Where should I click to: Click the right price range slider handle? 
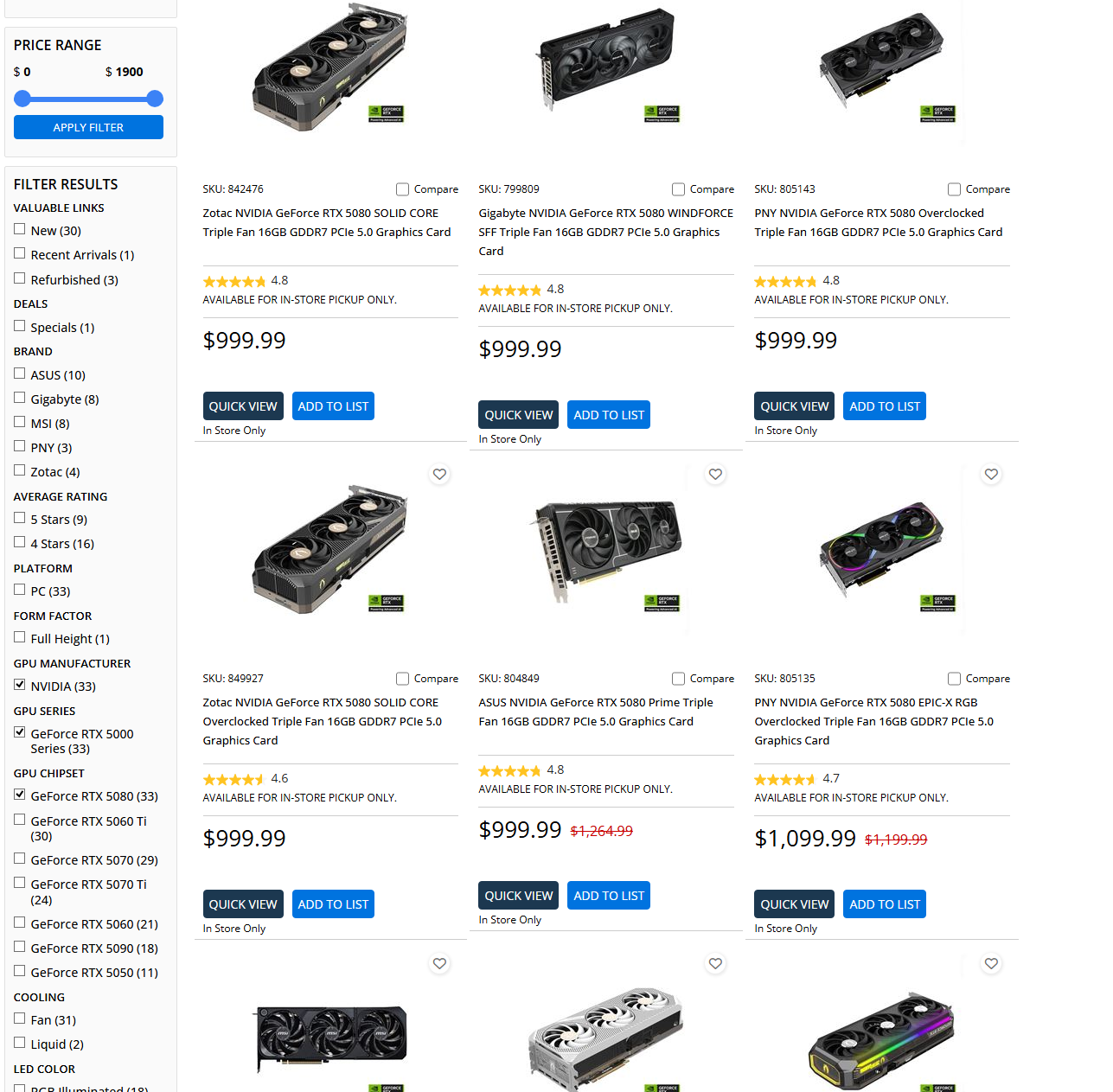pyautogui.click(x=155, y=99)
